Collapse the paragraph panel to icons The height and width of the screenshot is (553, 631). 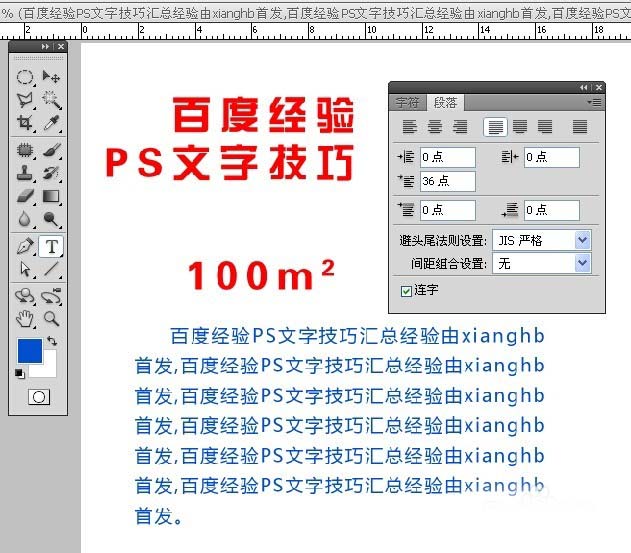pyautogui.click(x=584, y=87)
